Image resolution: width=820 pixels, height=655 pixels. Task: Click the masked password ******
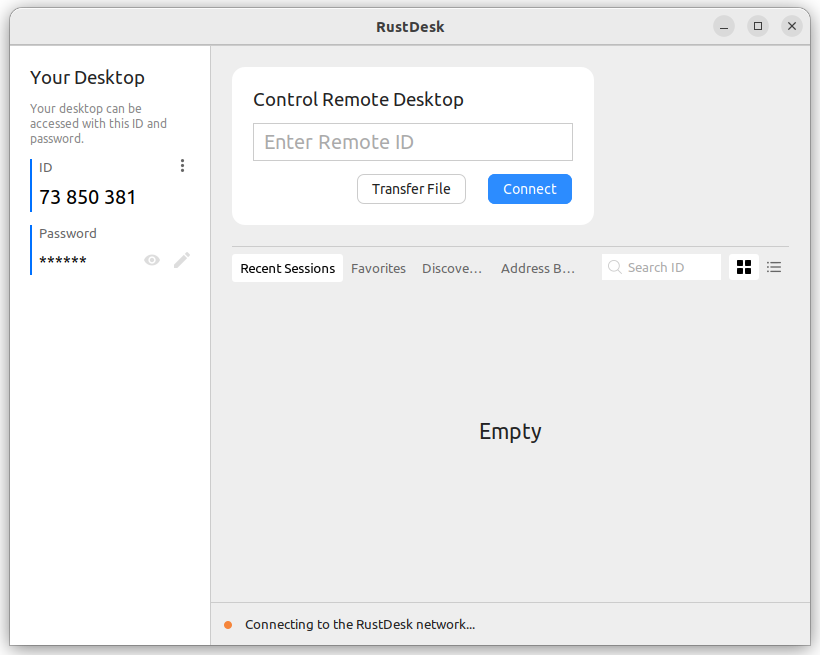click(63, 260)
